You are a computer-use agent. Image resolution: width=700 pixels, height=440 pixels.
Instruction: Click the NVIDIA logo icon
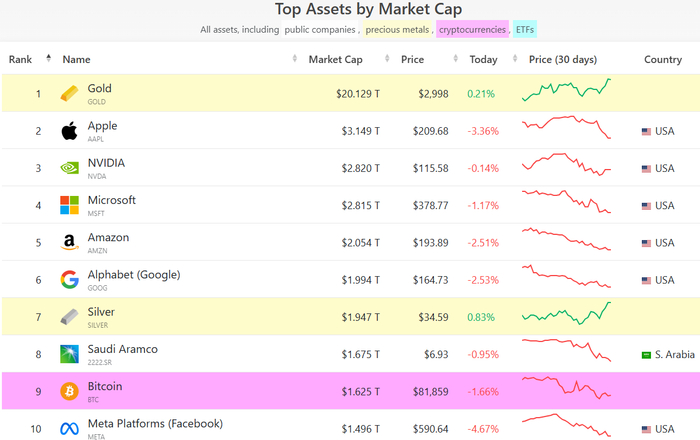tap(69, 168)
